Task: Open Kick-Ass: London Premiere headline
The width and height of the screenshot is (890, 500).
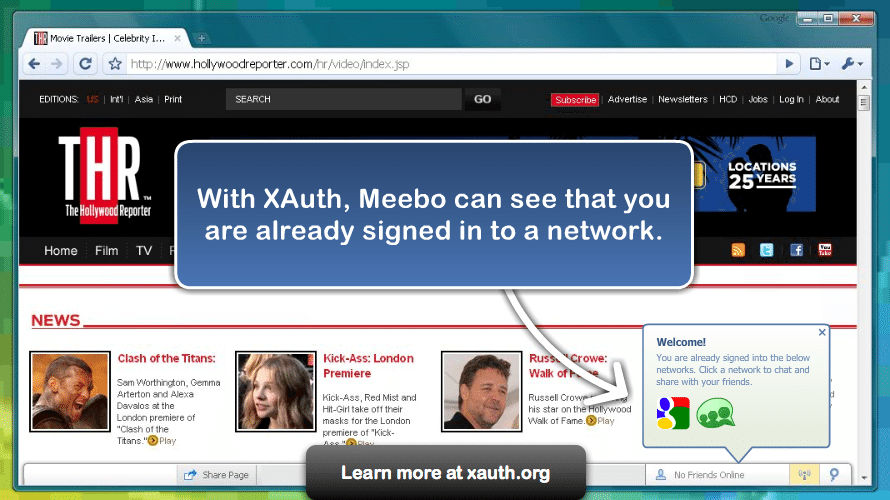Action: [x=368, y=365]
